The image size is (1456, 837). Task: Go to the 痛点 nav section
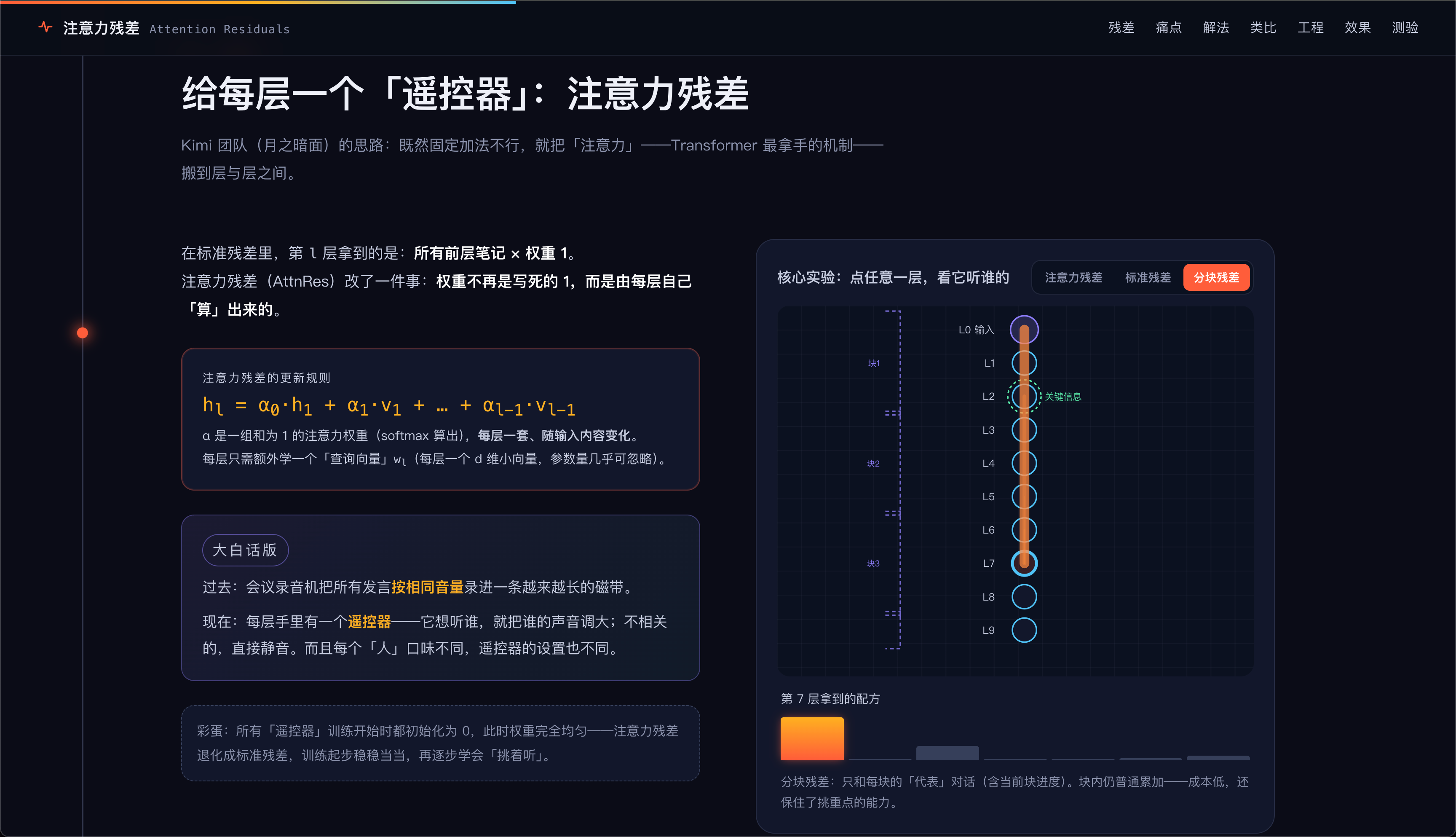pyautogui.click(x=1169, y=27)
